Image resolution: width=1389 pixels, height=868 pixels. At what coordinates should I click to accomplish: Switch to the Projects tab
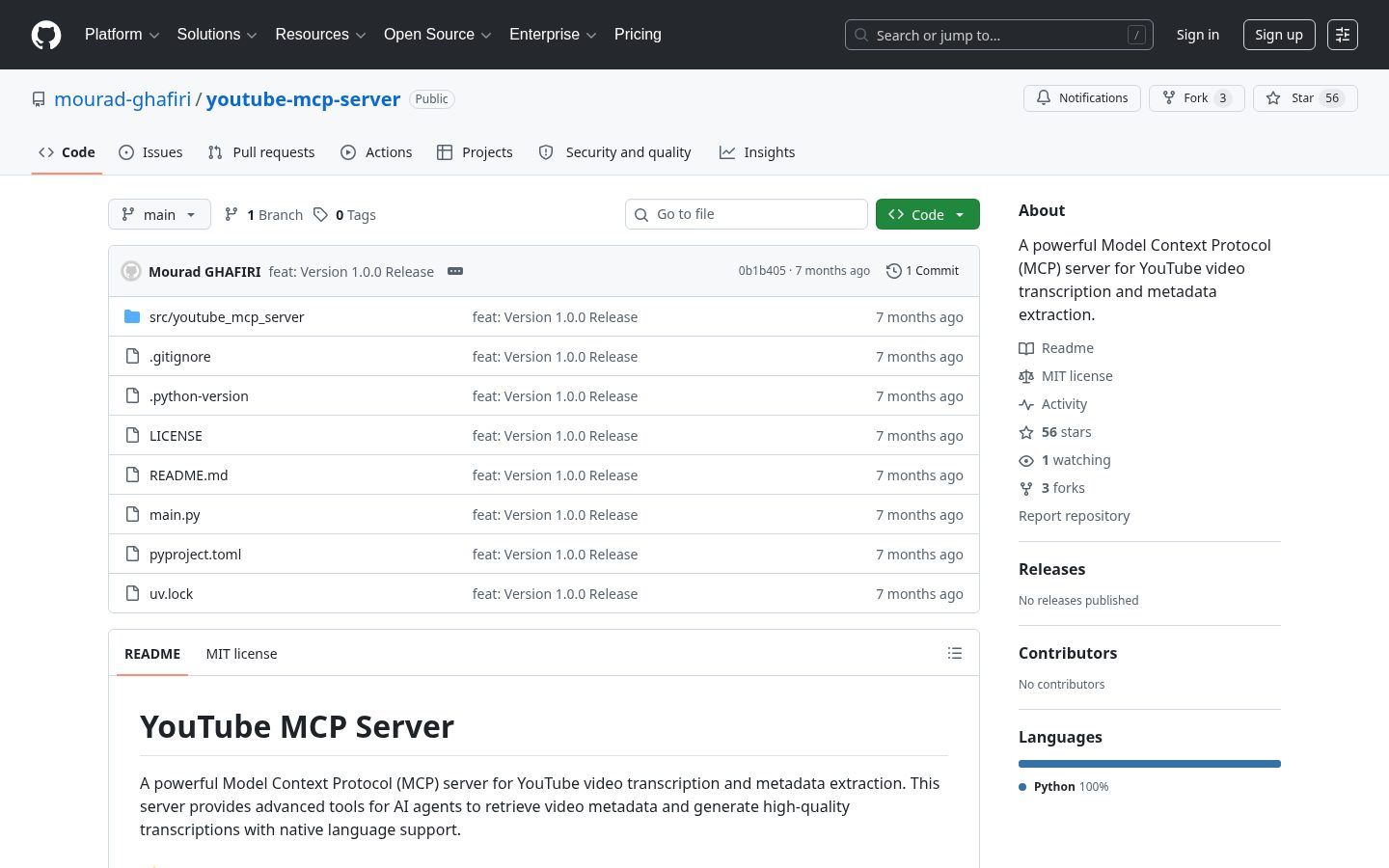click(475, 152)
